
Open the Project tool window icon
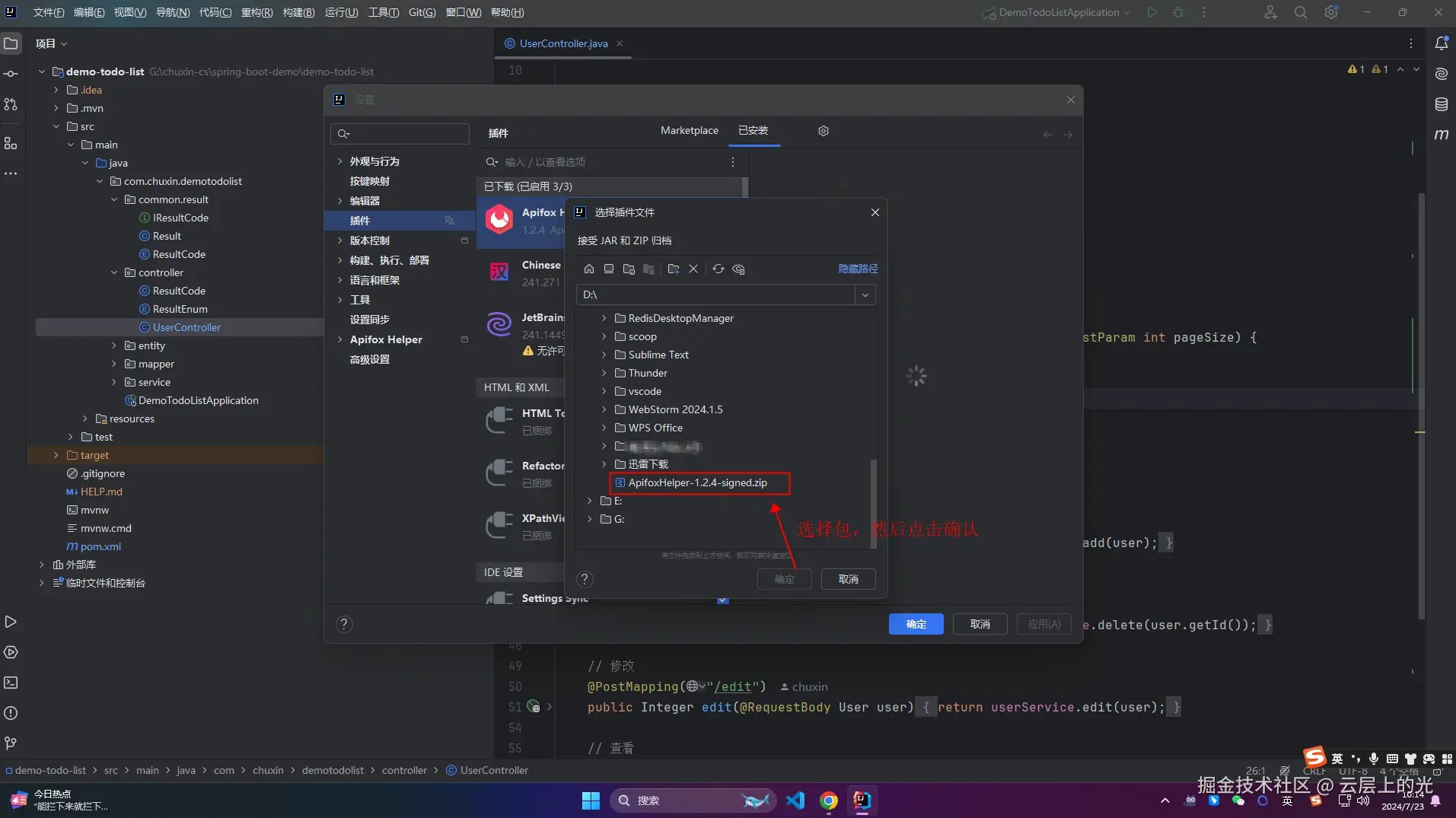pyautogui.click(x=11, y=43)
